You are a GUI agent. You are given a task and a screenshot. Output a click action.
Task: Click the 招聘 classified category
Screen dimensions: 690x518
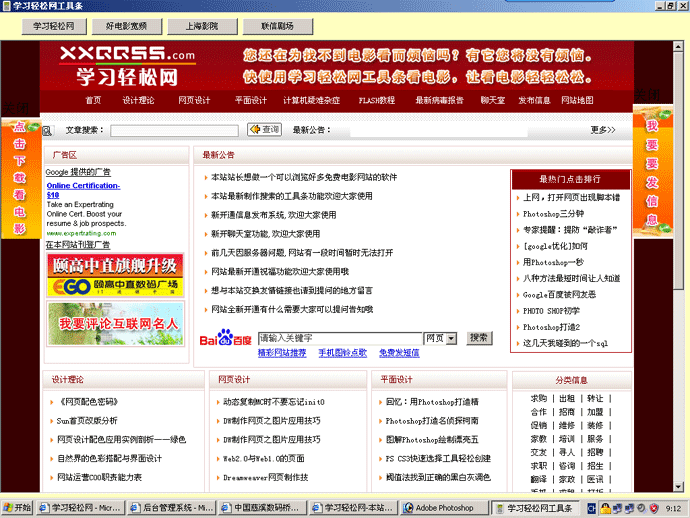coord(595,452)
